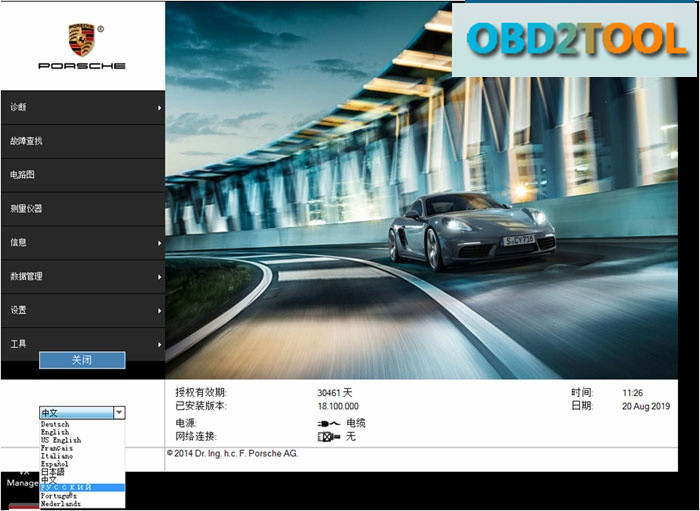Click the blue 关闭 close button
This screenshot has width=700, height=511.
pyautogui.click(x=82, y=360)
